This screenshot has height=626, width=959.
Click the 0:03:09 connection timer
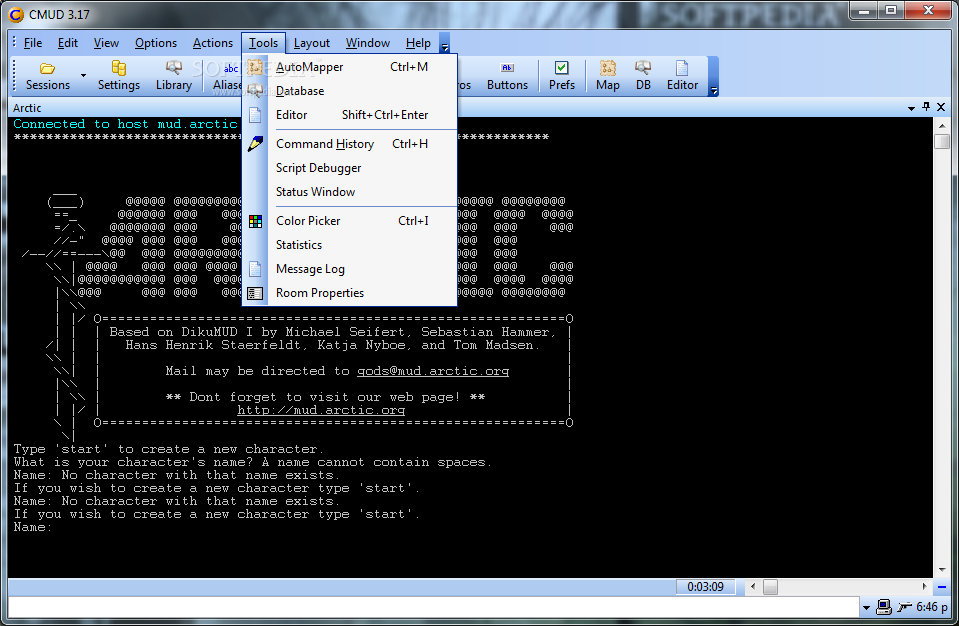point(705,587)
